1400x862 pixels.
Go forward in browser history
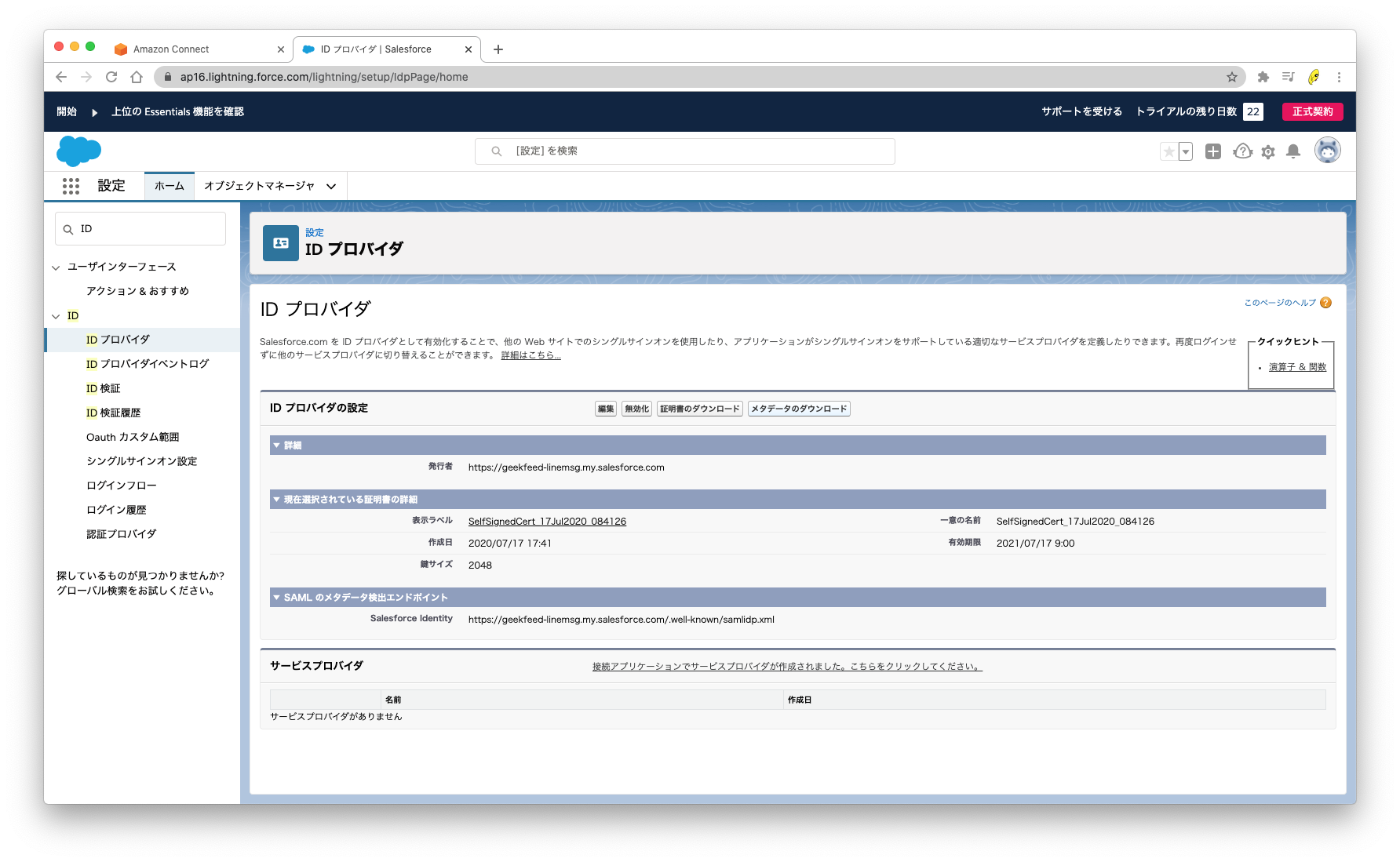pos(86,77)
